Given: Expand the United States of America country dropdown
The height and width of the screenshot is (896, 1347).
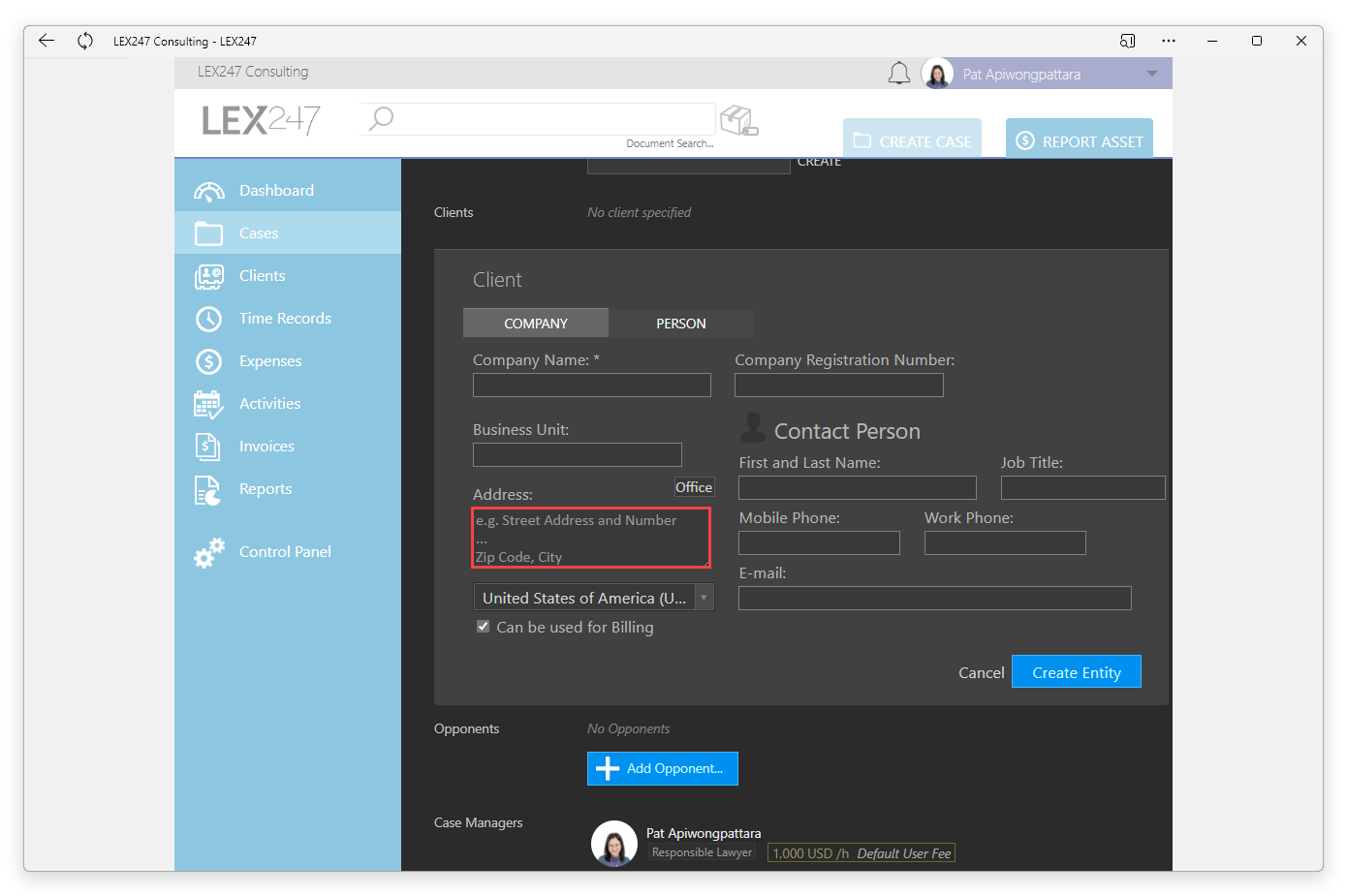Looking at the screenshot, I should 593,598.
